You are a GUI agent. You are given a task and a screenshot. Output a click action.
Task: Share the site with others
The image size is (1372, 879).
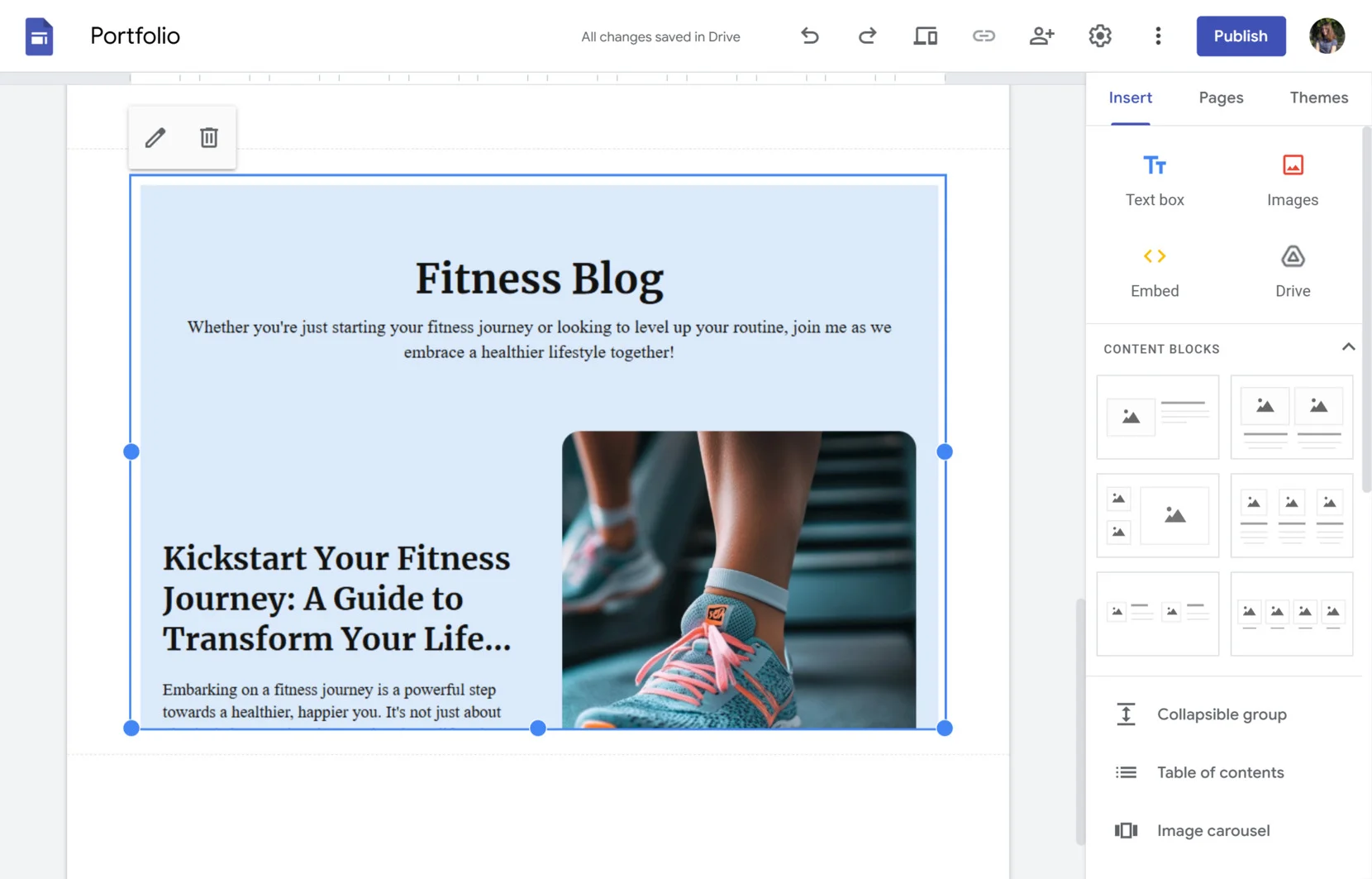[1041, 36]
